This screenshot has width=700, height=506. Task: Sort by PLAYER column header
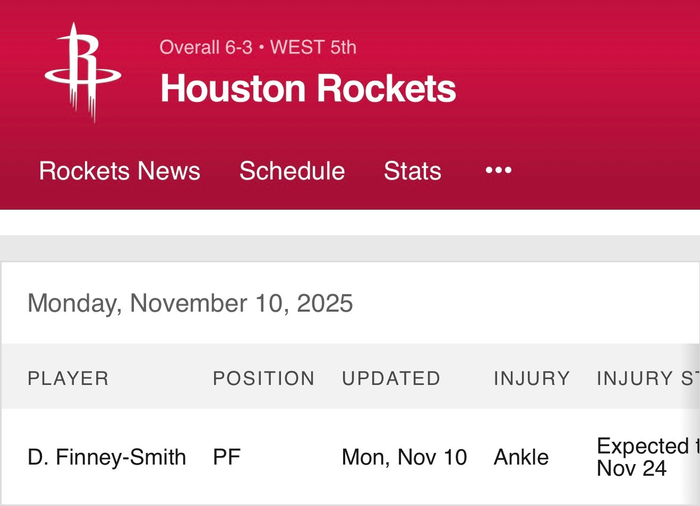click(x=68, y=378)
